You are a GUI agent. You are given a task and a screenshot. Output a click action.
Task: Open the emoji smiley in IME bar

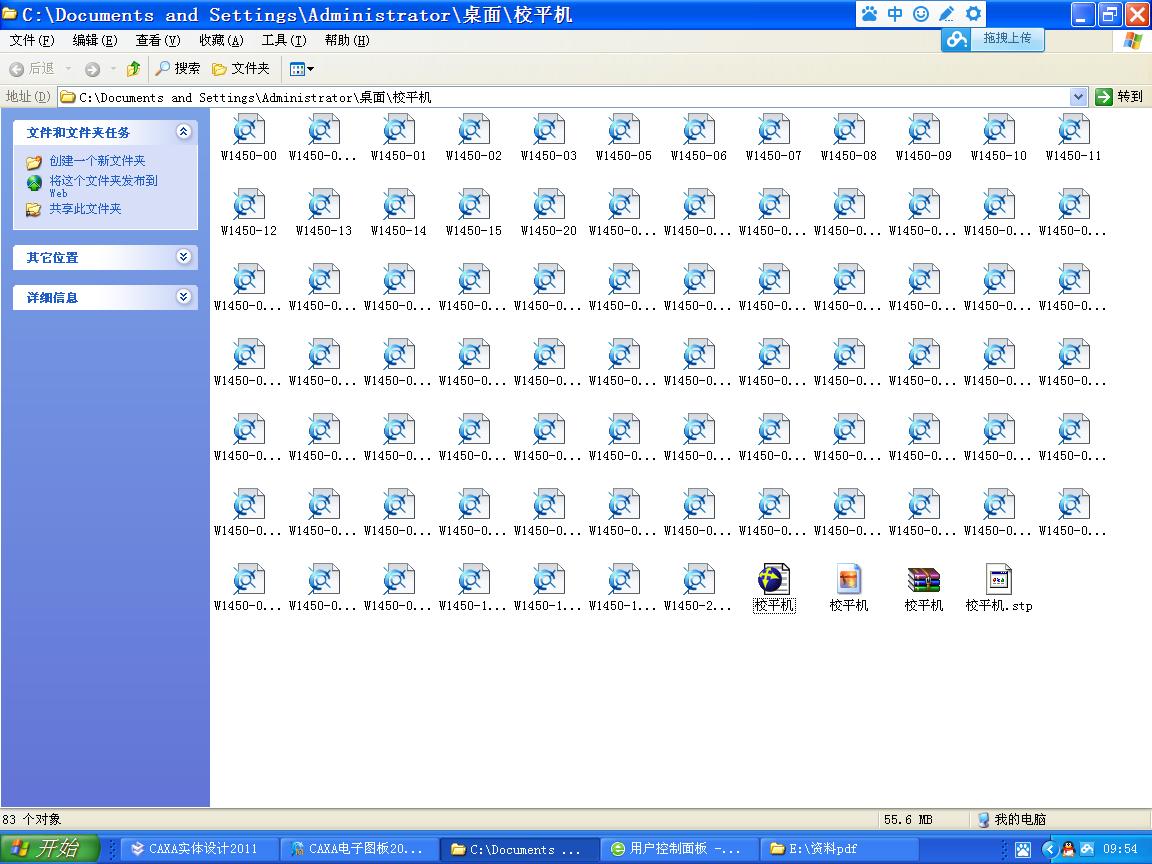coord(921,14)
